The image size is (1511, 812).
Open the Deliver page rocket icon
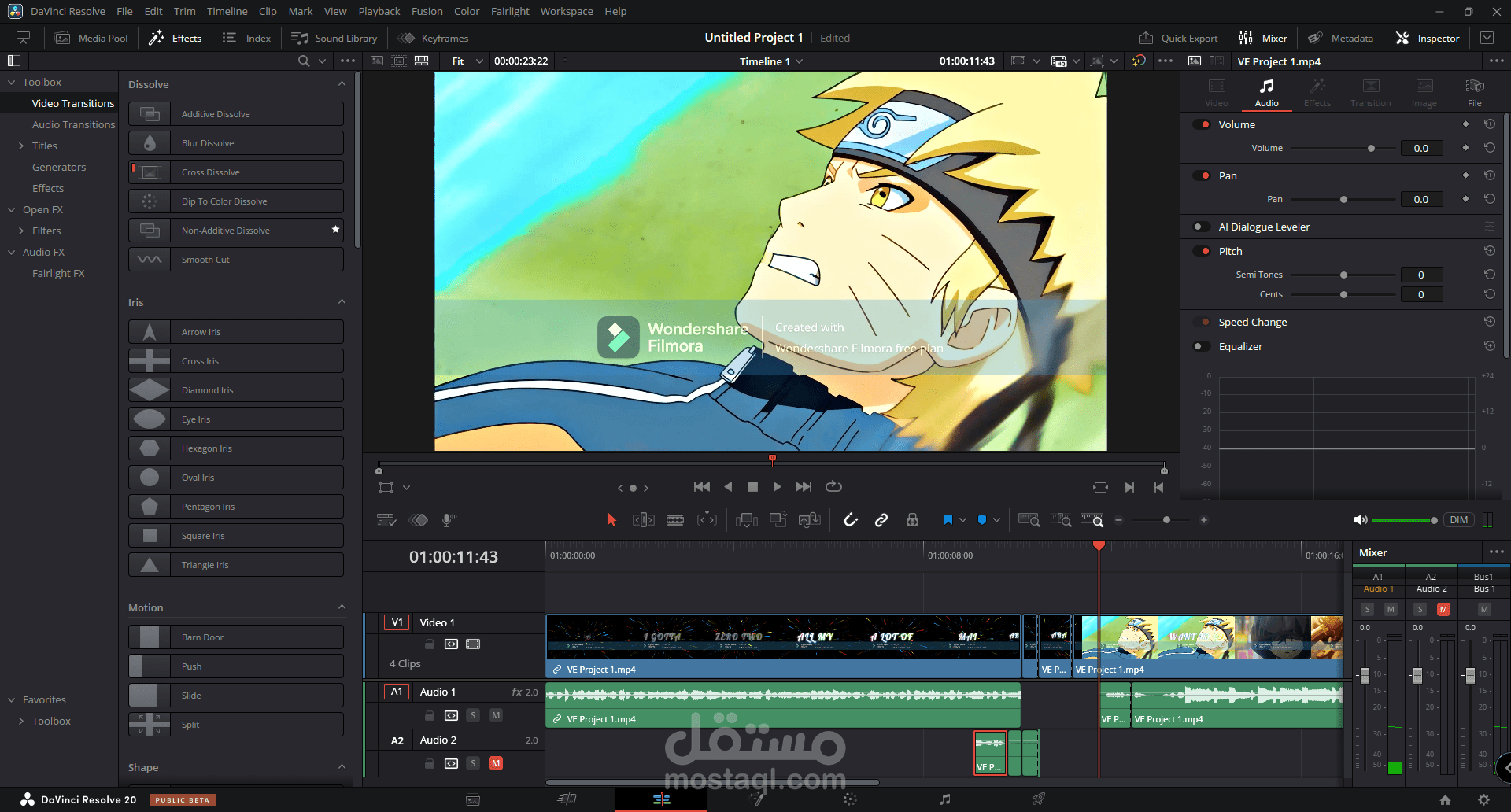1039,799
